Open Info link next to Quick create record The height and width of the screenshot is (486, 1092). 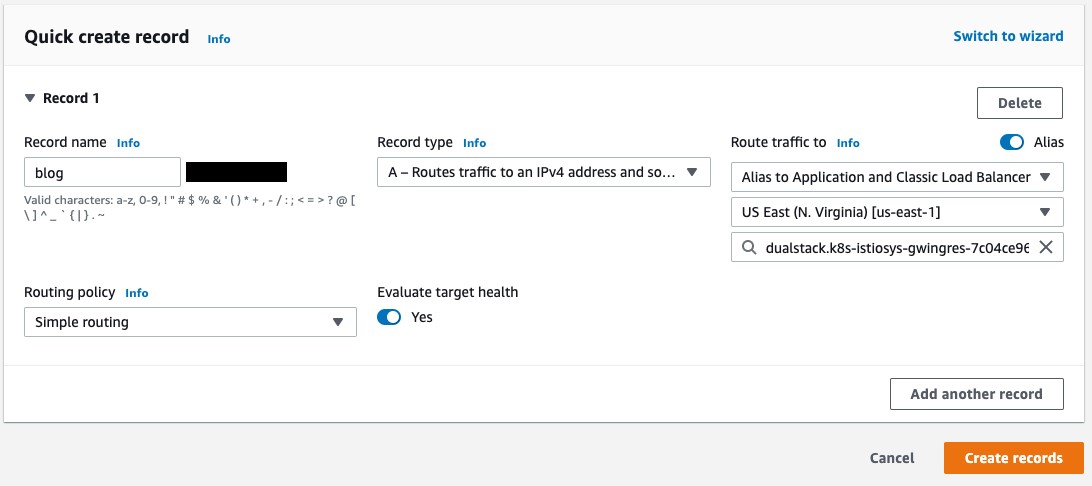coord(219,39)
